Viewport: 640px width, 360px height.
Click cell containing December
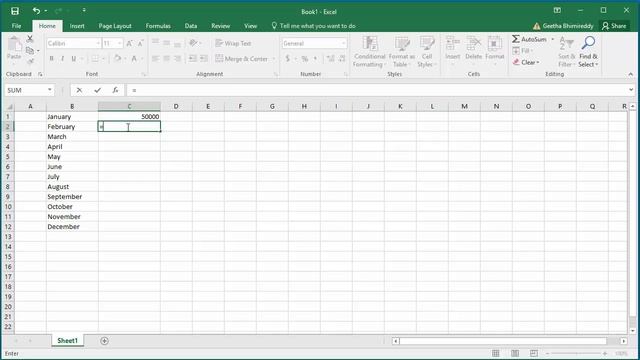click(72, 227)
